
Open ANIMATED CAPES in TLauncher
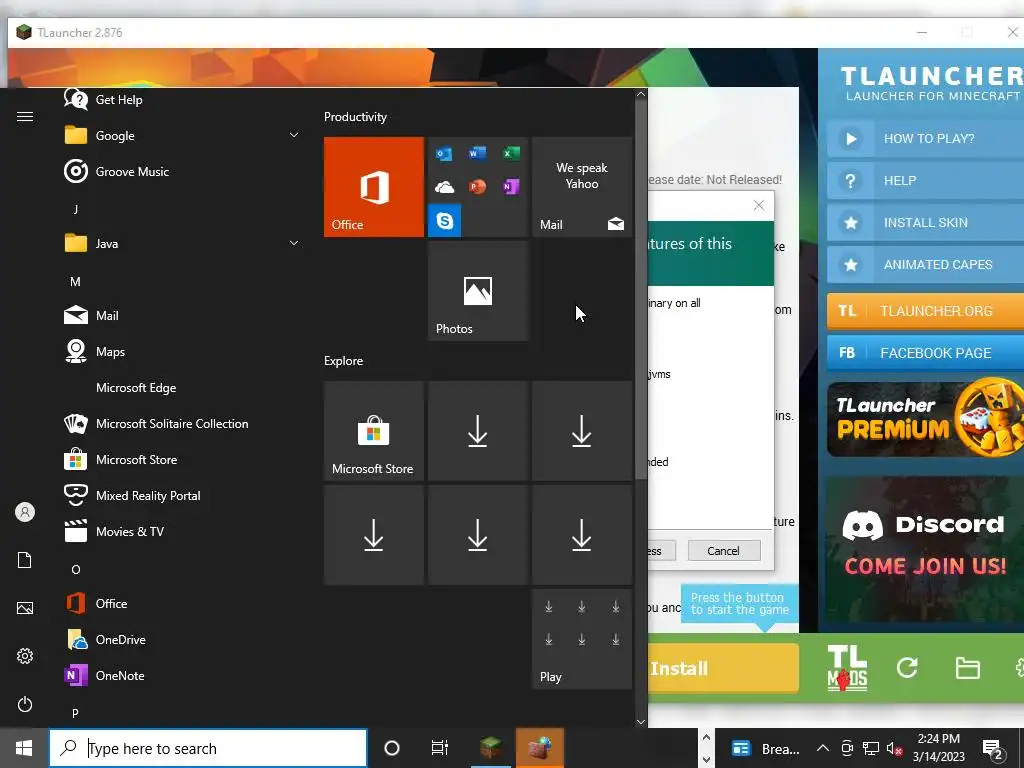925,264
